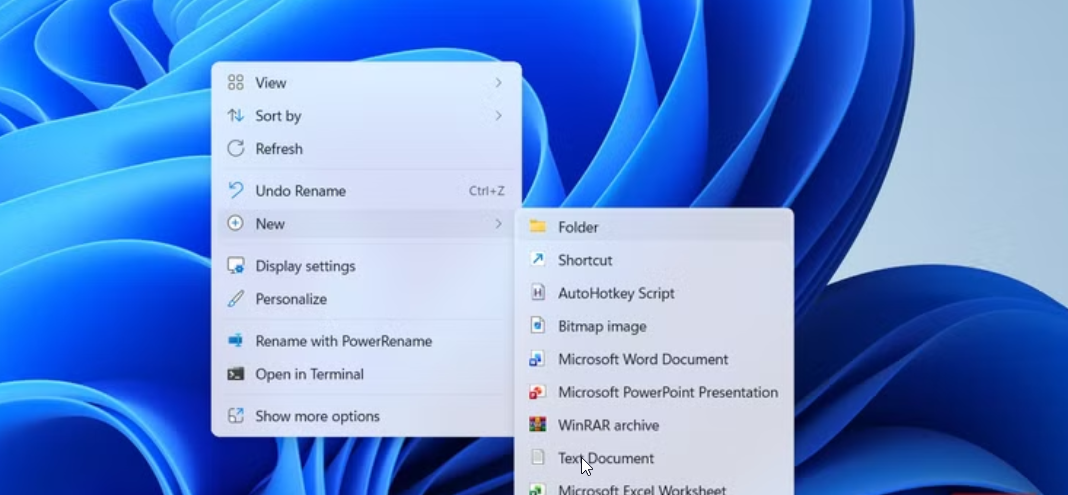Select the AutoHotkey Script icon
Viewport: 1068px width, 495px height.
click(x=538, y=293)
